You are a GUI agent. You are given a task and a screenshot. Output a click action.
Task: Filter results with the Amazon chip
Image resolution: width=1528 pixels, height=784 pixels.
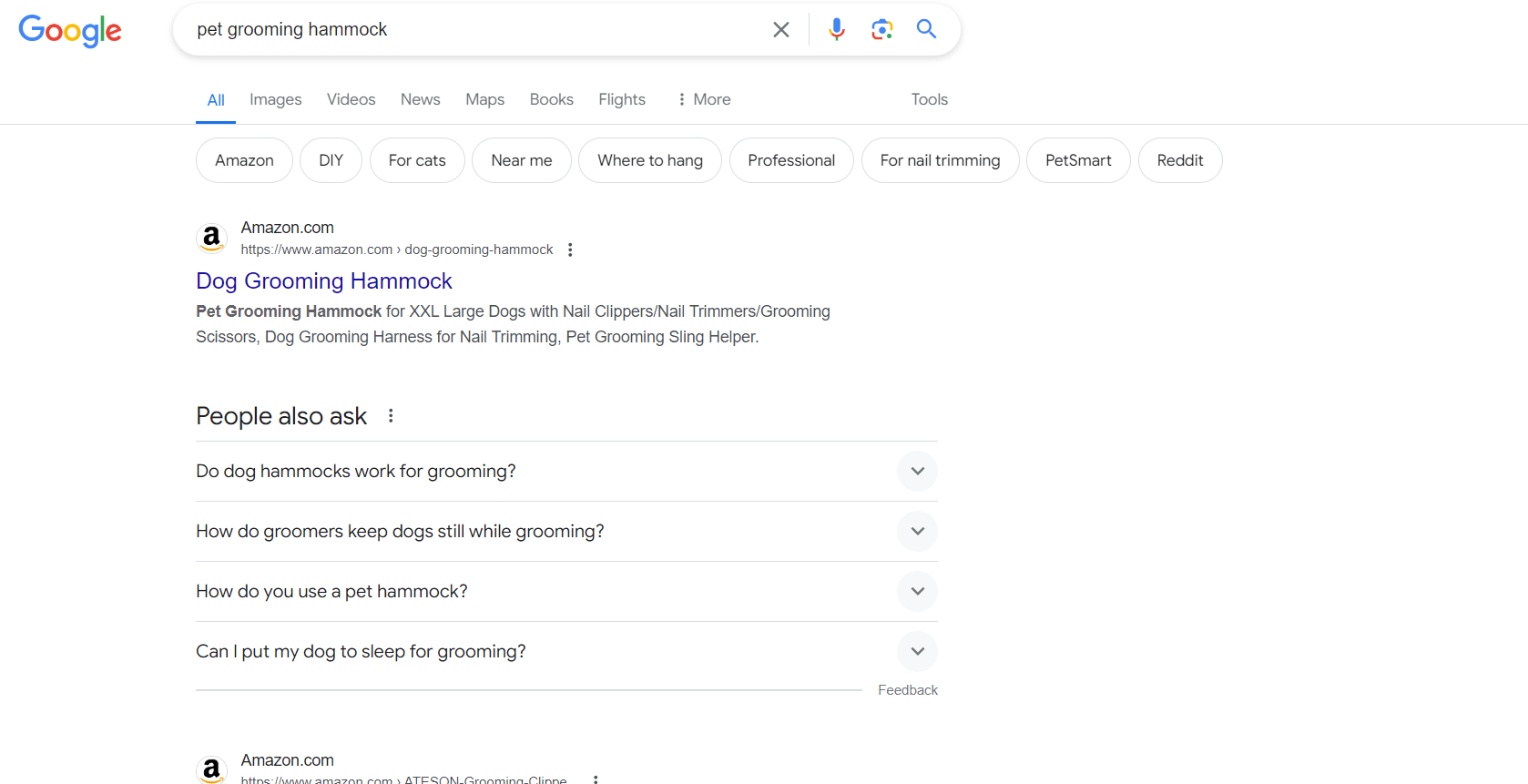click(x=244, y=160)
